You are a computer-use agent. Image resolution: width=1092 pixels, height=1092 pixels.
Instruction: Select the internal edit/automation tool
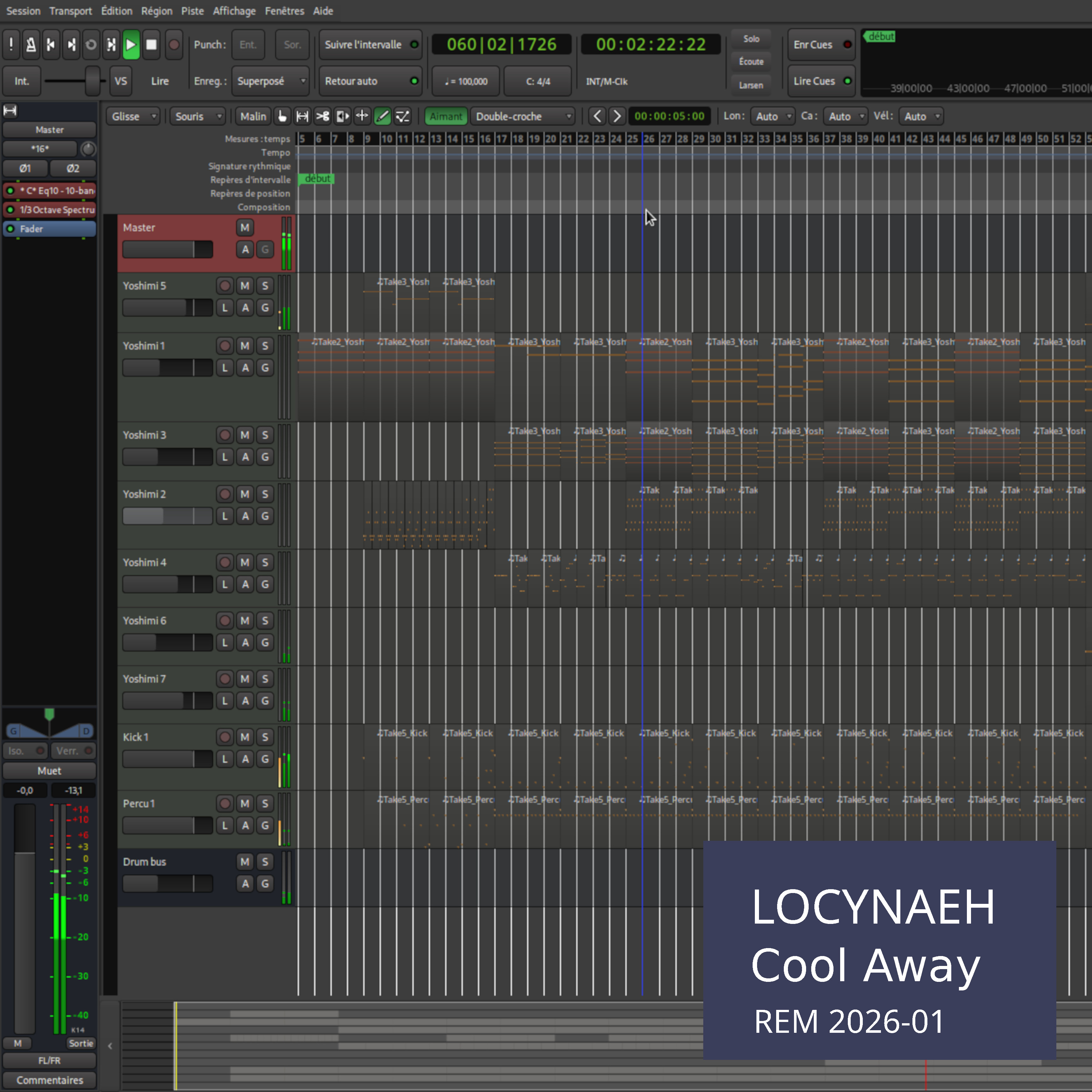click(x=402, y=117)
